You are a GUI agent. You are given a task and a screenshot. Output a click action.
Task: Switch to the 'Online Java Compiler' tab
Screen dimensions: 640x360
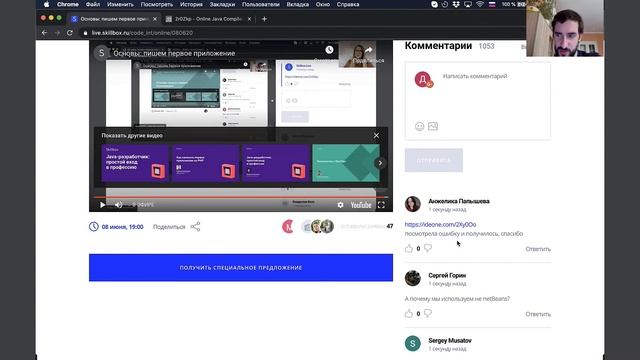(209, 19)
